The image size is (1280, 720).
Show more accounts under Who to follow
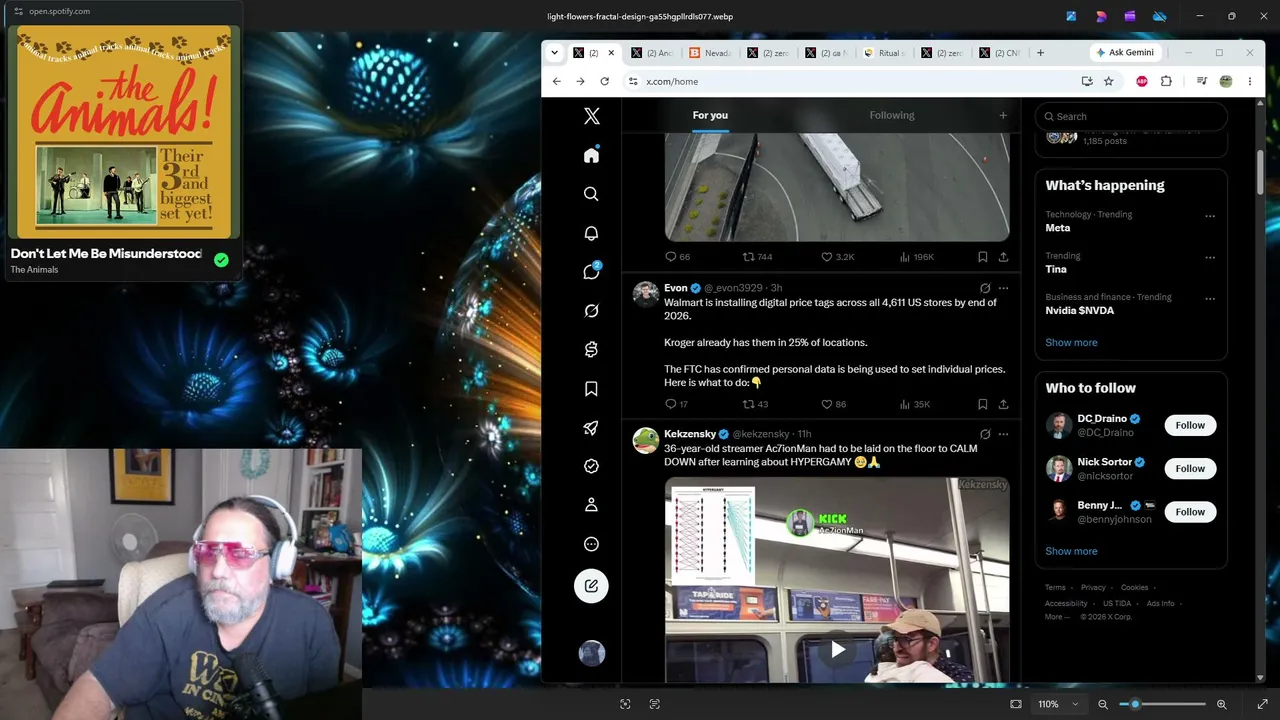click(x=1071, y=551)
